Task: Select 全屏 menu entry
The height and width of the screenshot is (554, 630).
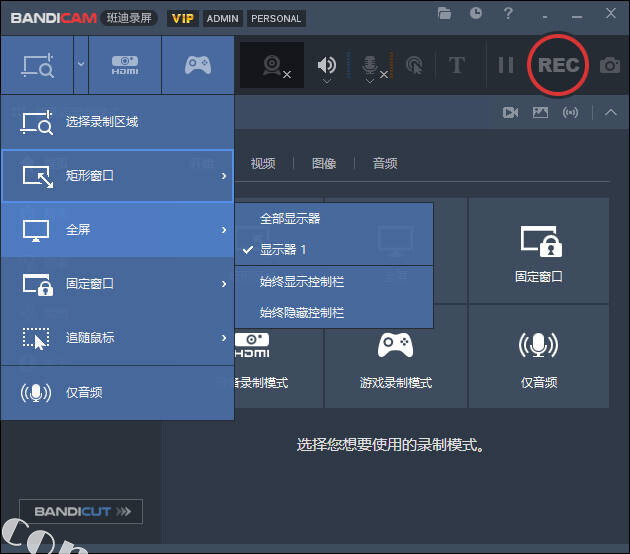Action: pyautogui.click(x=117, y=230)
